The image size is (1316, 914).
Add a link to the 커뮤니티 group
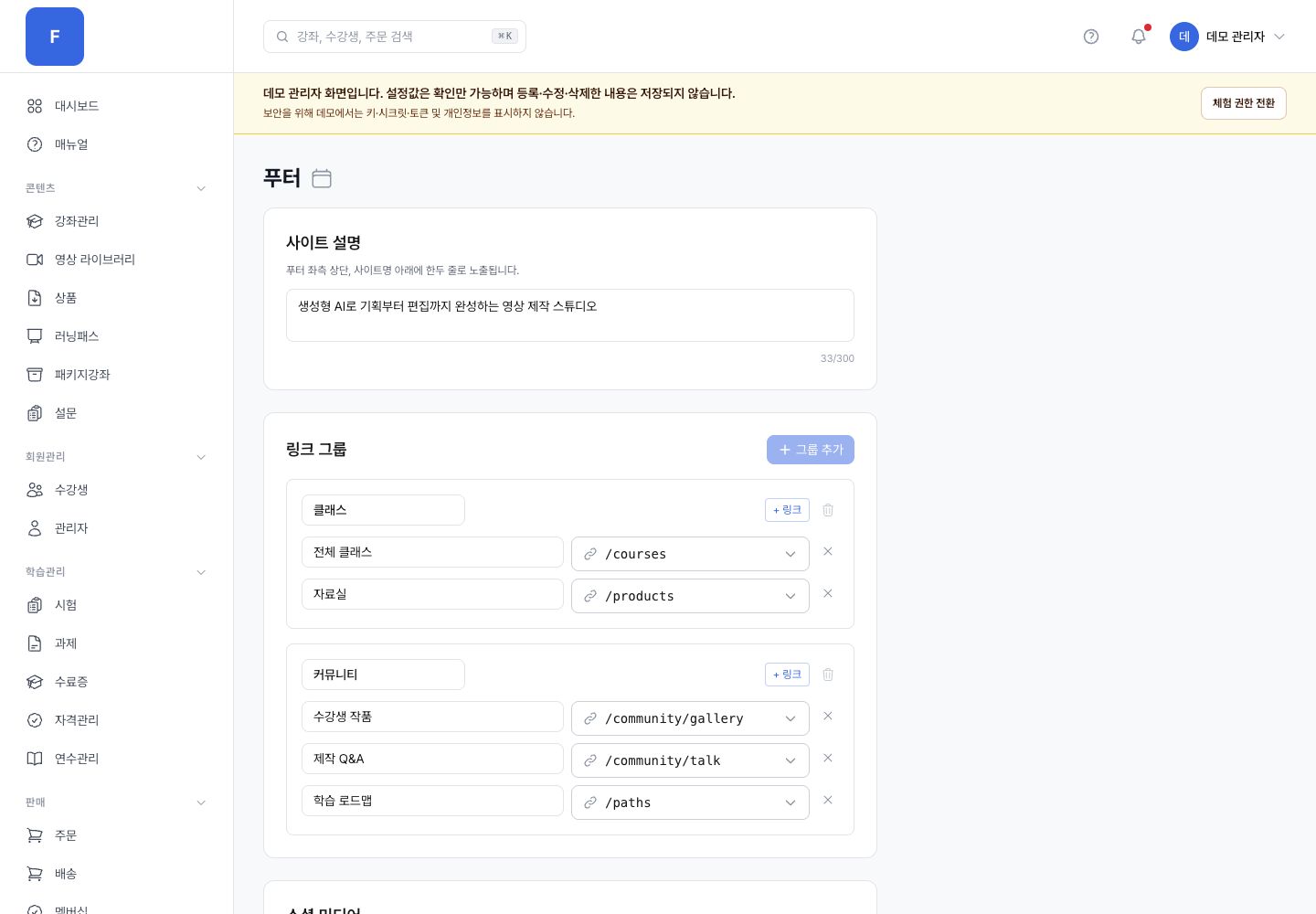coord(787,675)
